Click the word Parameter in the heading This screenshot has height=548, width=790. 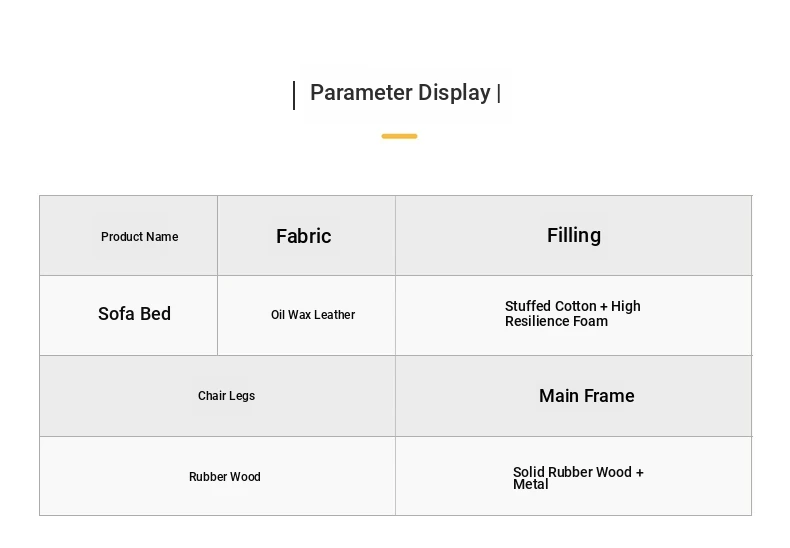[361, 93]
